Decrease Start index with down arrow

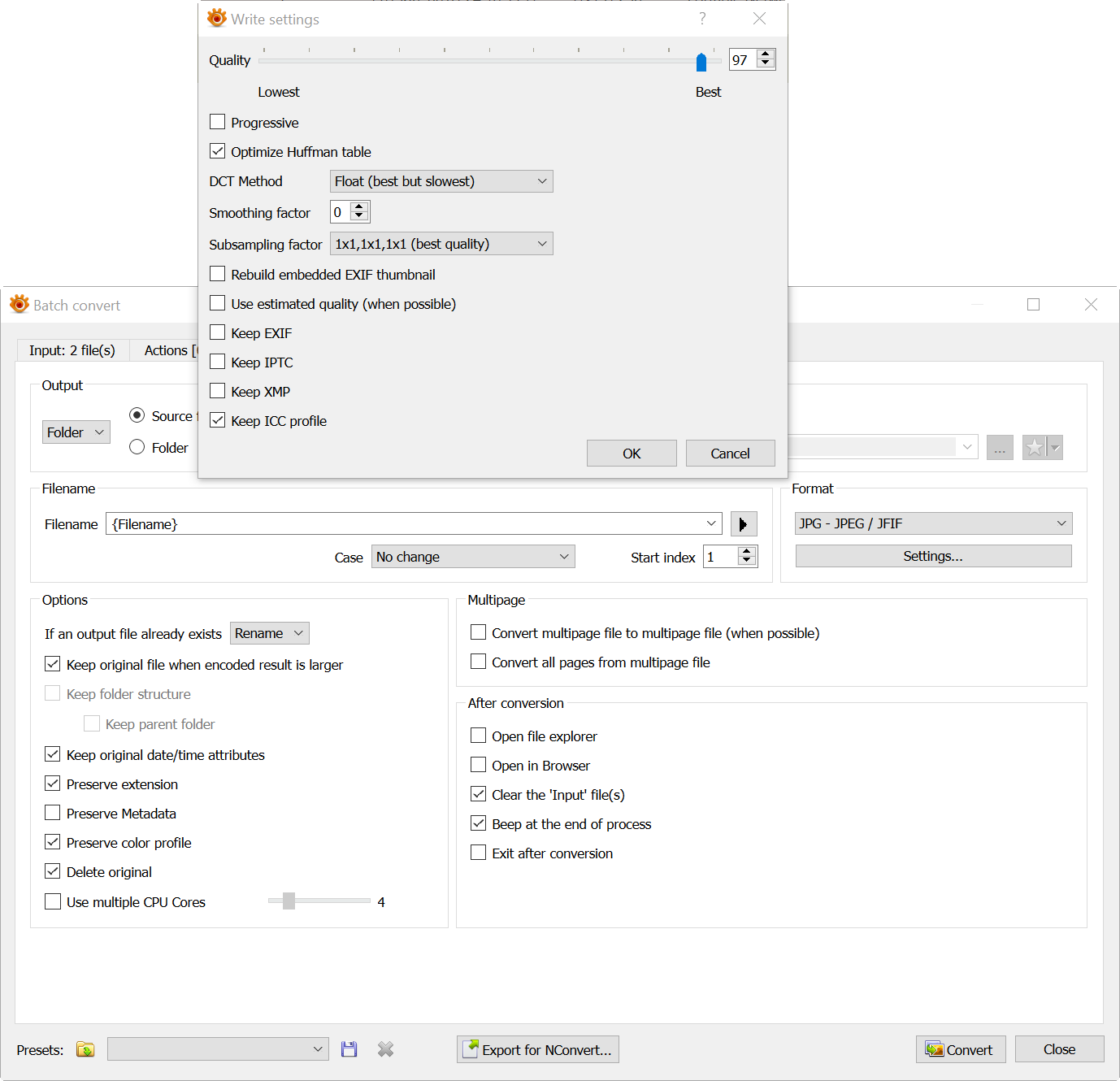tap(748, 561)
